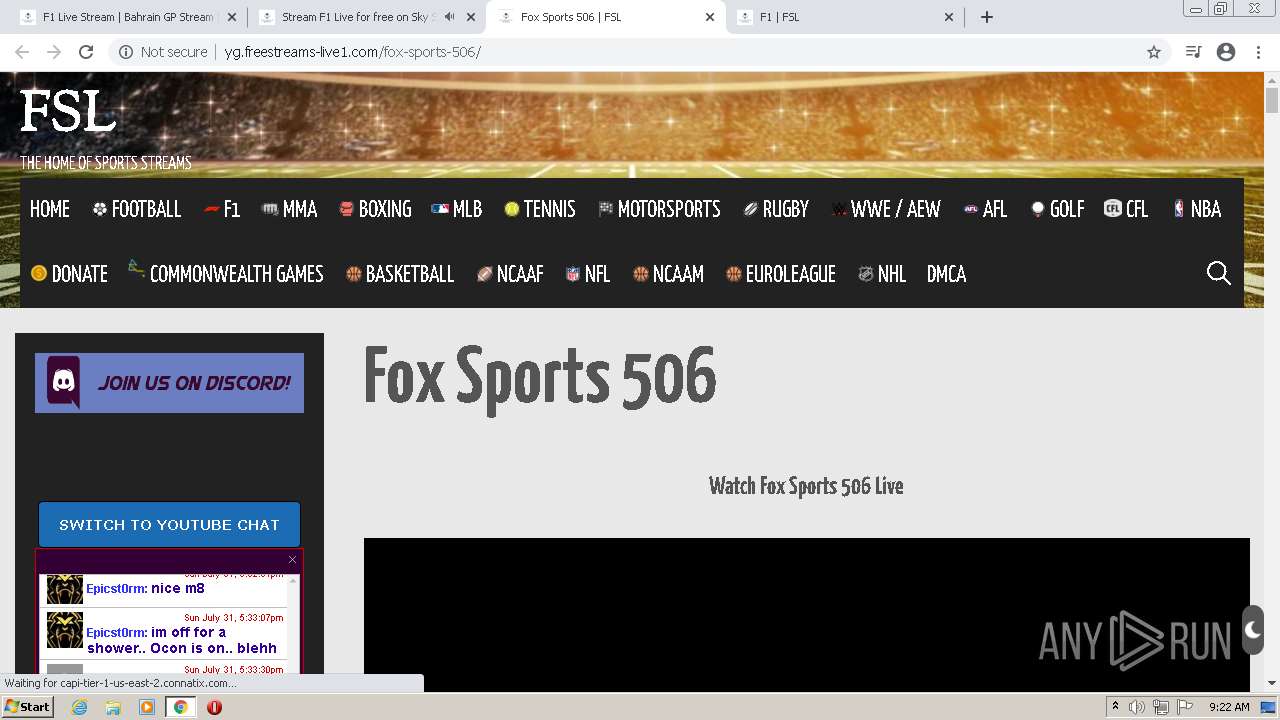This screenshot has height=720, width=1280.
Task: Open the Action Center flag icon
Action: tap(1185, 707)
